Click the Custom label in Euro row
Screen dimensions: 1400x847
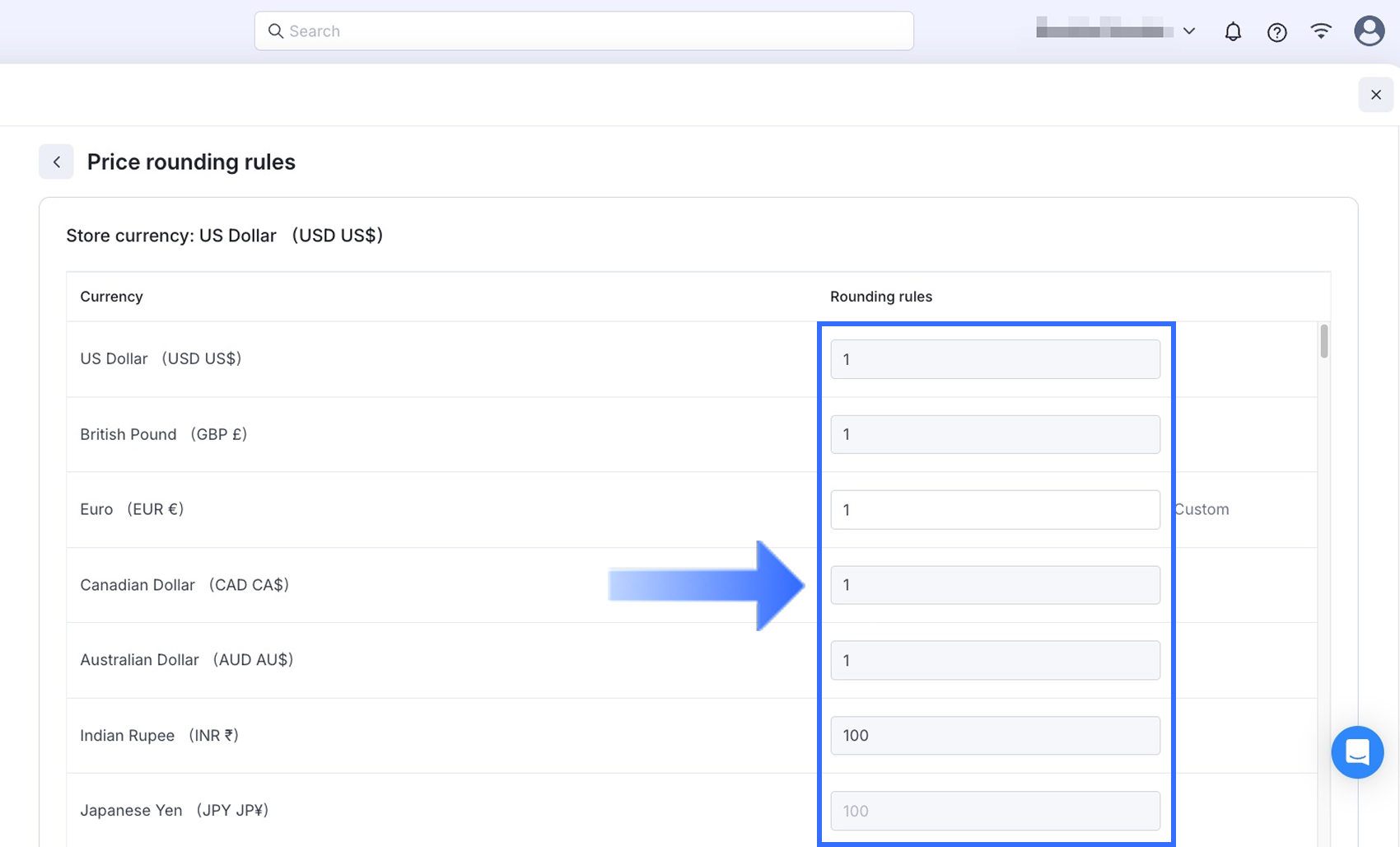pos(1202,509)
